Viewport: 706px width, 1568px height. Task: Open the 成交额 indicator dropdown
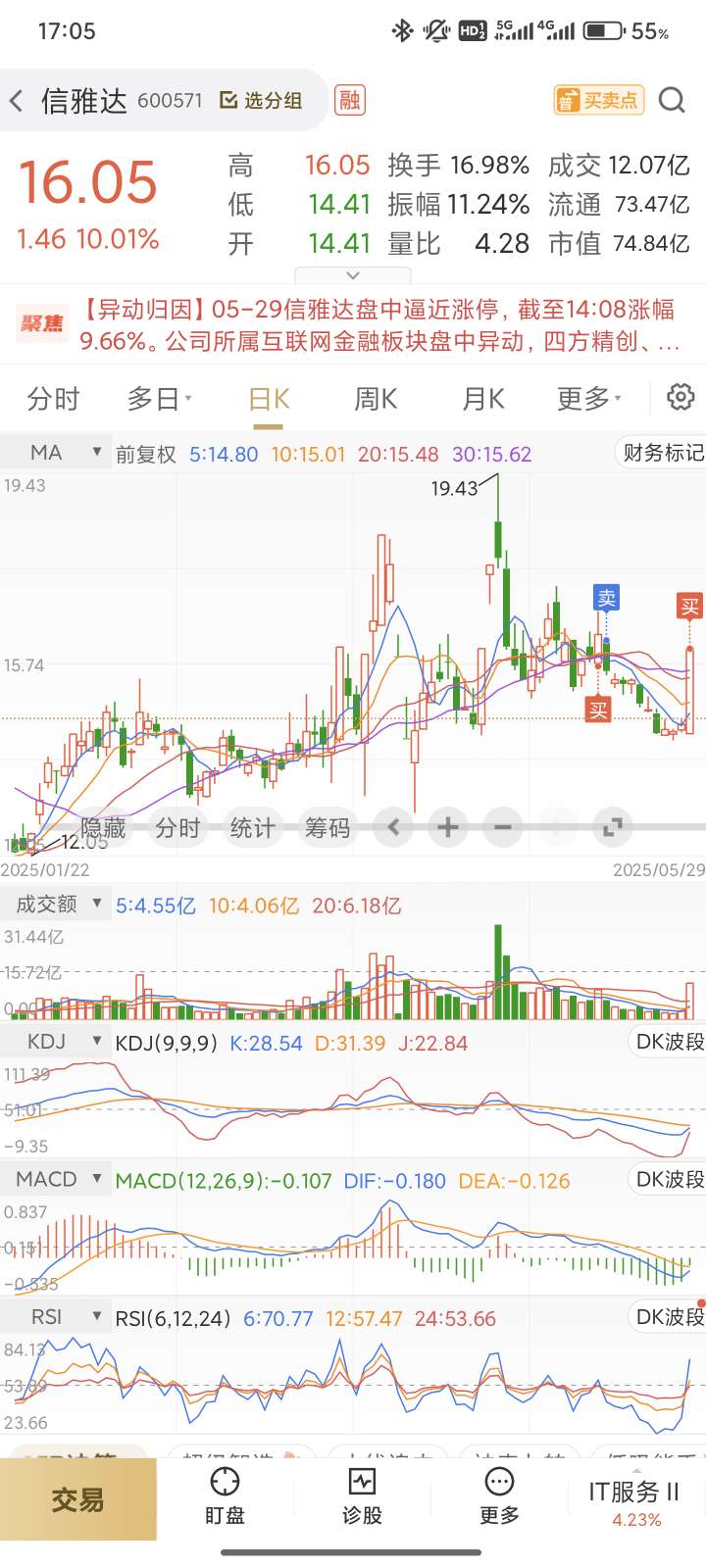55,904
